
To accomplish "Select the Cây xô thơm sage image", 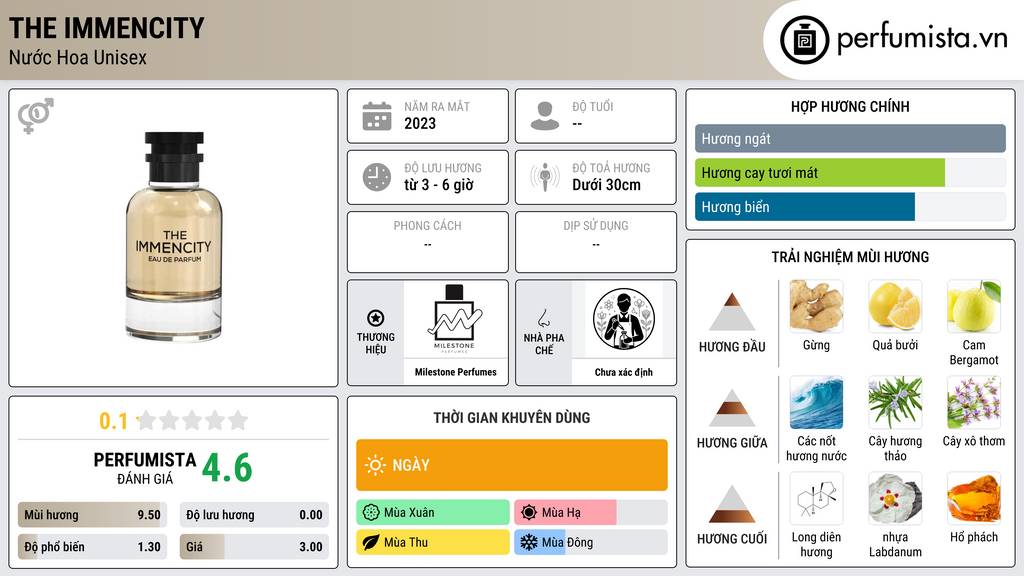I will pos(974,402).
